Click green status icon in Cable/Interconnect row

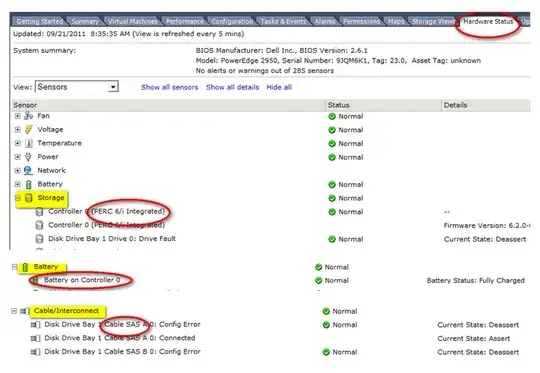[326, 311]
